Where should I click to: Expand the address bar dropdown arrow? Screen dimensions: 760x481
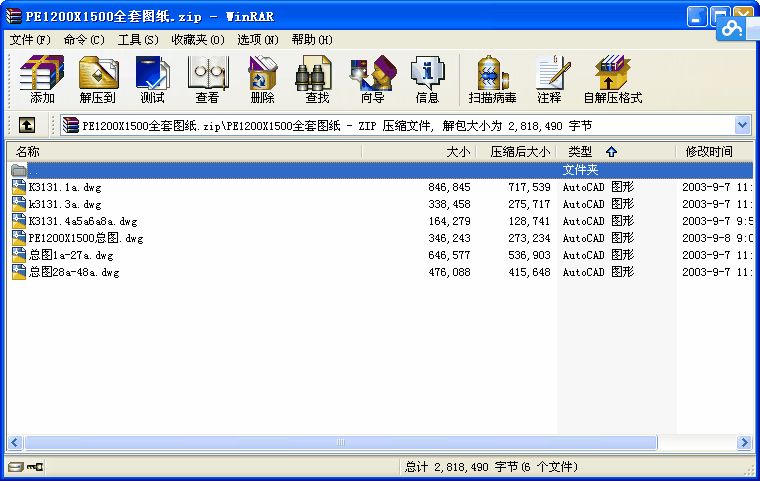click(742, 126)
